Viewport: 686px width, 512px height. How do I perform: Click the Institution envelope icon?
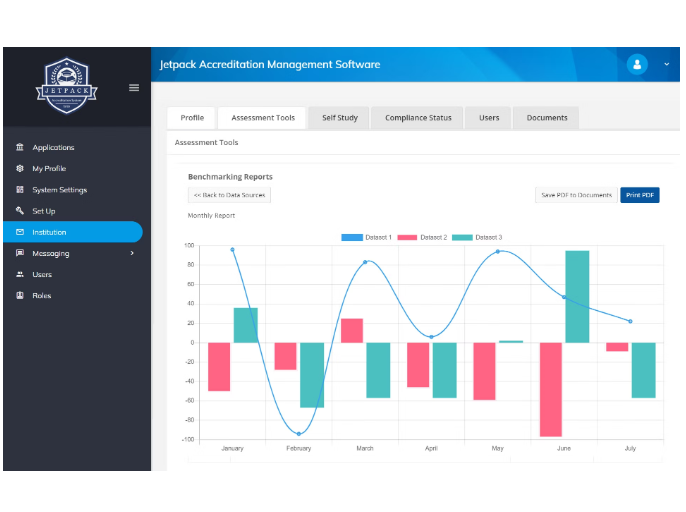tap(20, 232)
